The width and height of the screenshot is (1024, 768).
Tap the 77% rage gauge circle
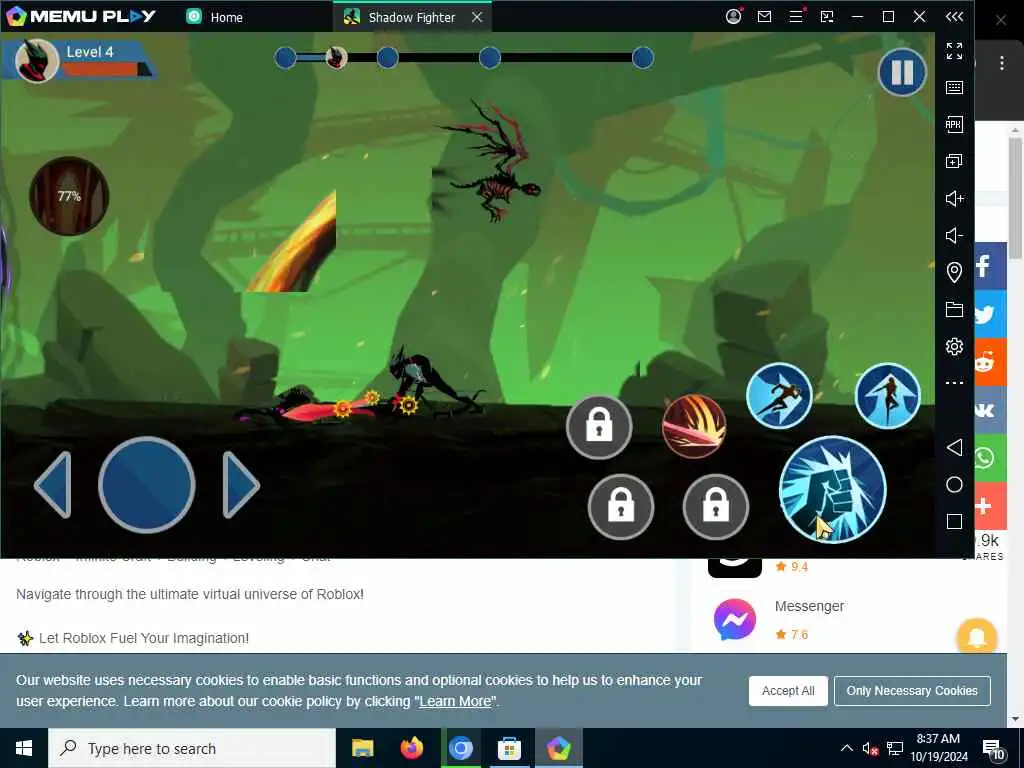pos(69,196)
